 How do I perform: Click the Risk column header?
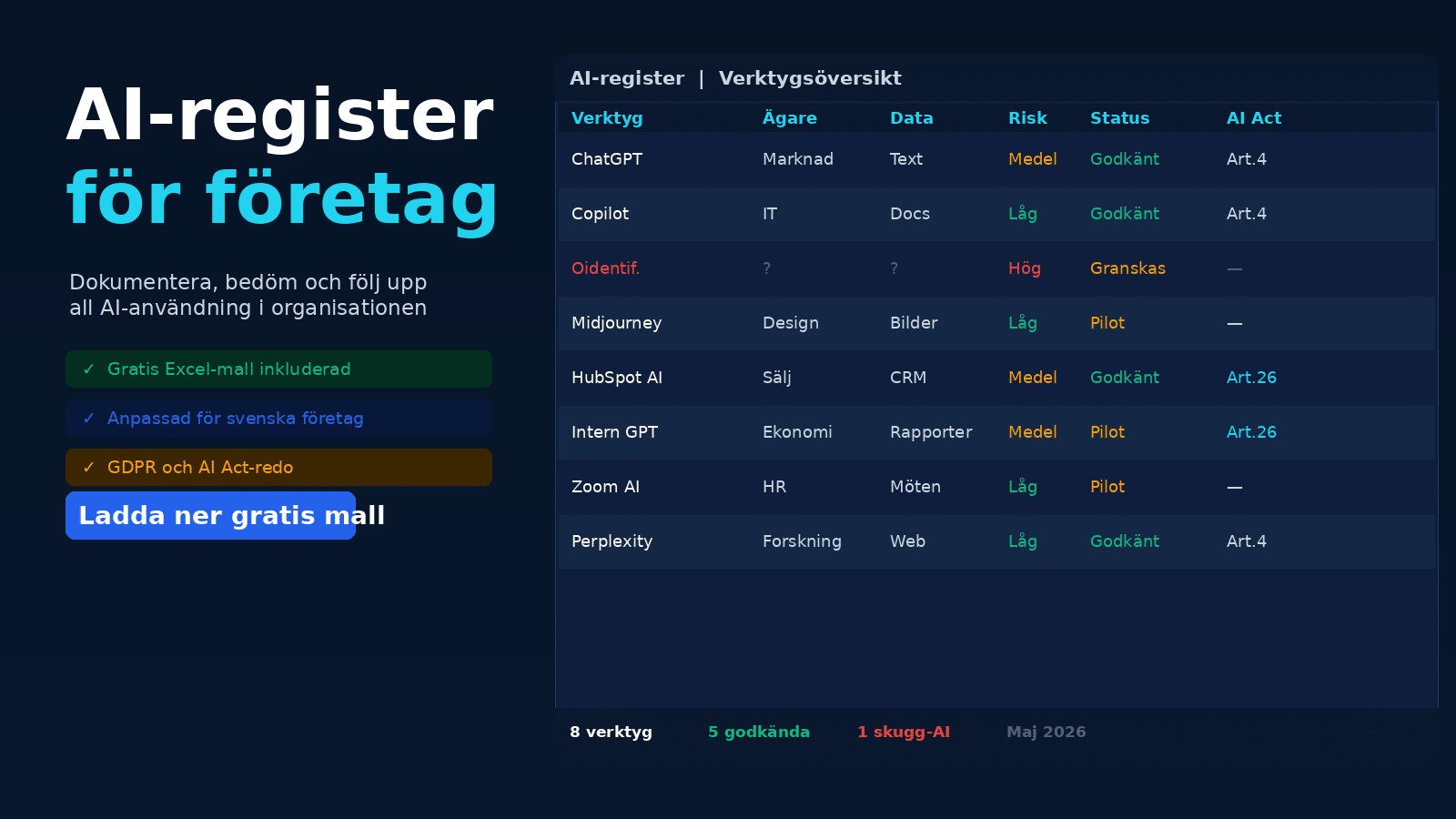point(1027,118)
